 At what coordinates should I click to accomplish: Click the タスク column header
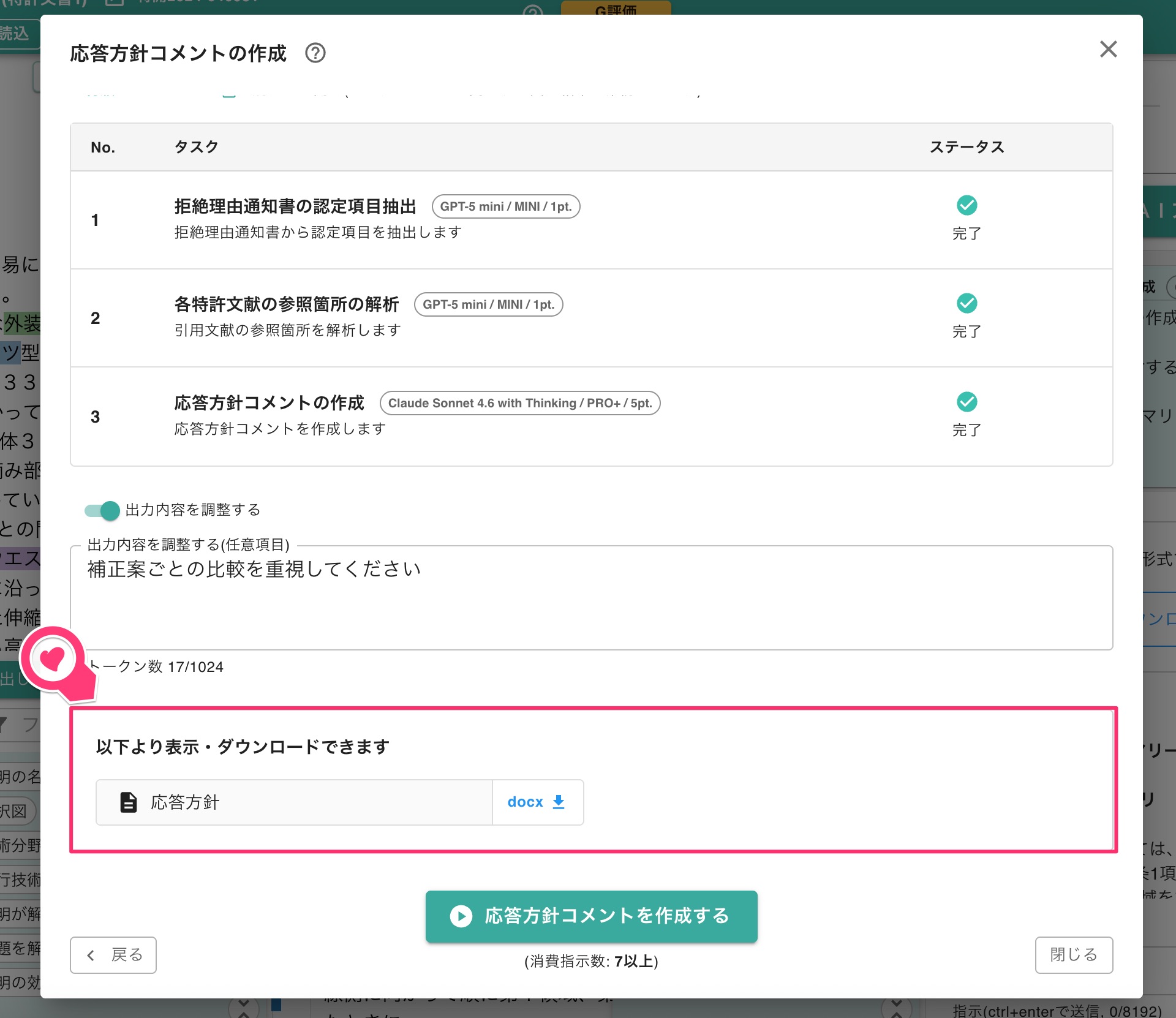click(197, 147)
